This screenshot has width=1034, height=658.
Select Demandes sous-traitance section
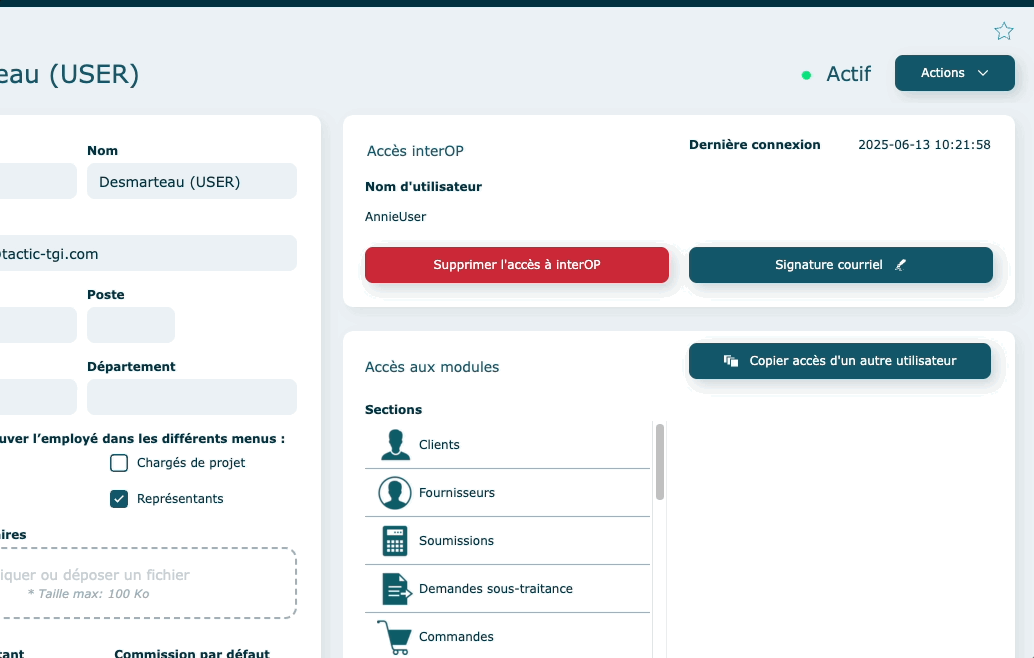[x=495, y=589]
